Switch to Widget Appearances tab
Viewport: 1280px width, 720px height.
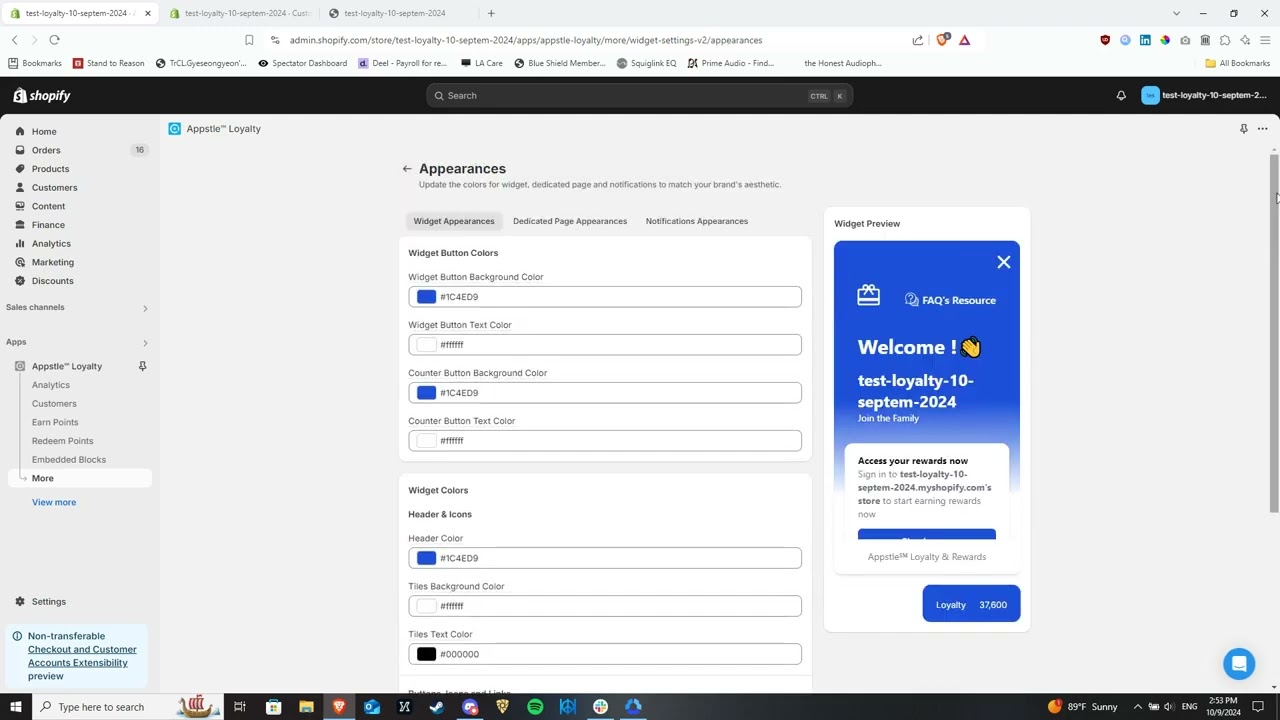454,221
